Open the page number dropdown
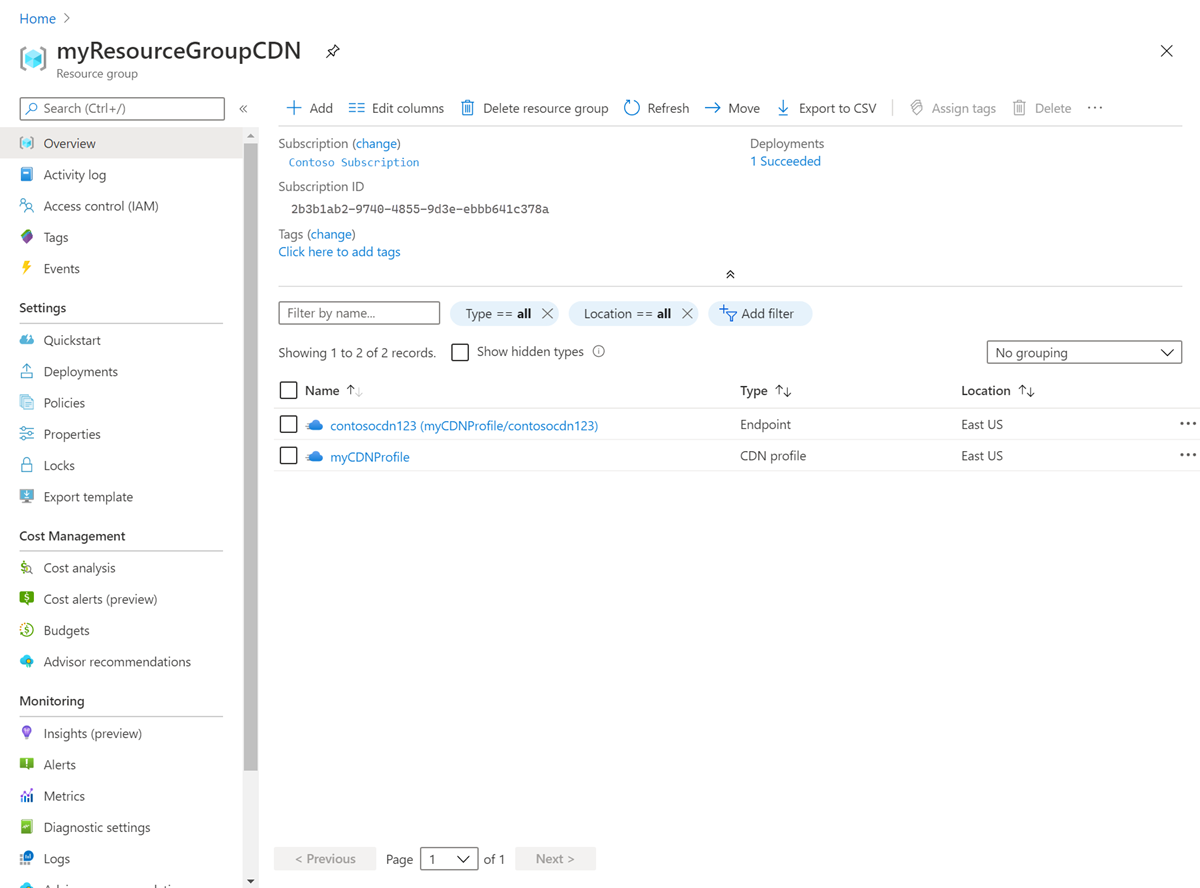1200x888 pixels. [x=449, y=858]
